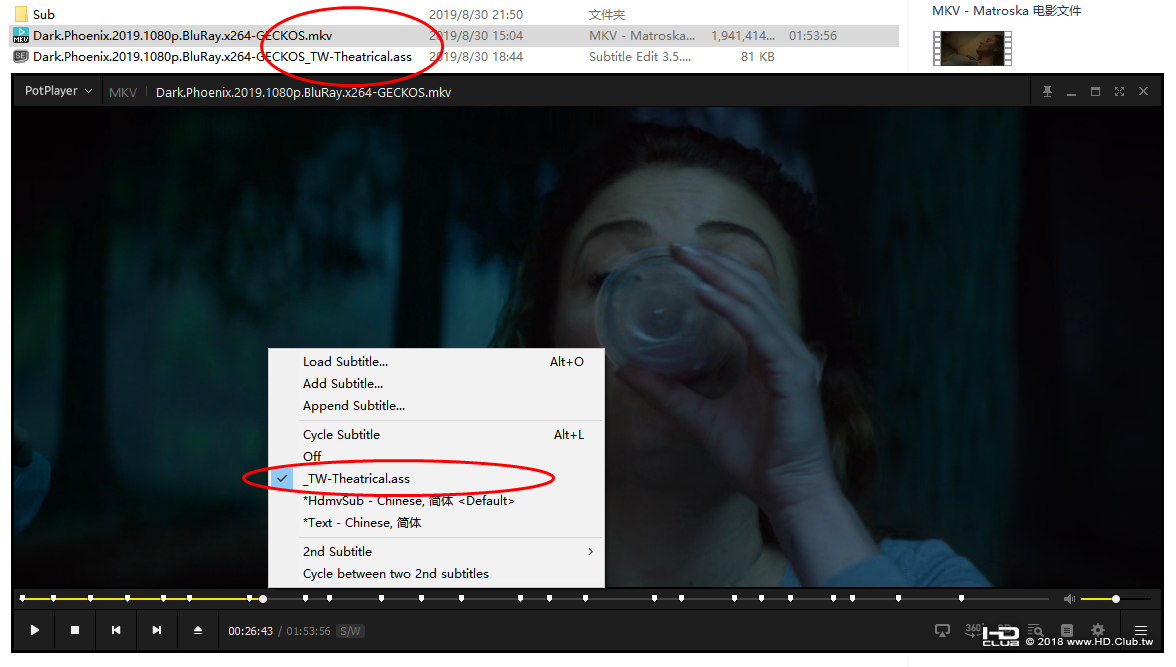Click the first chapter marker on timeline

22,598
